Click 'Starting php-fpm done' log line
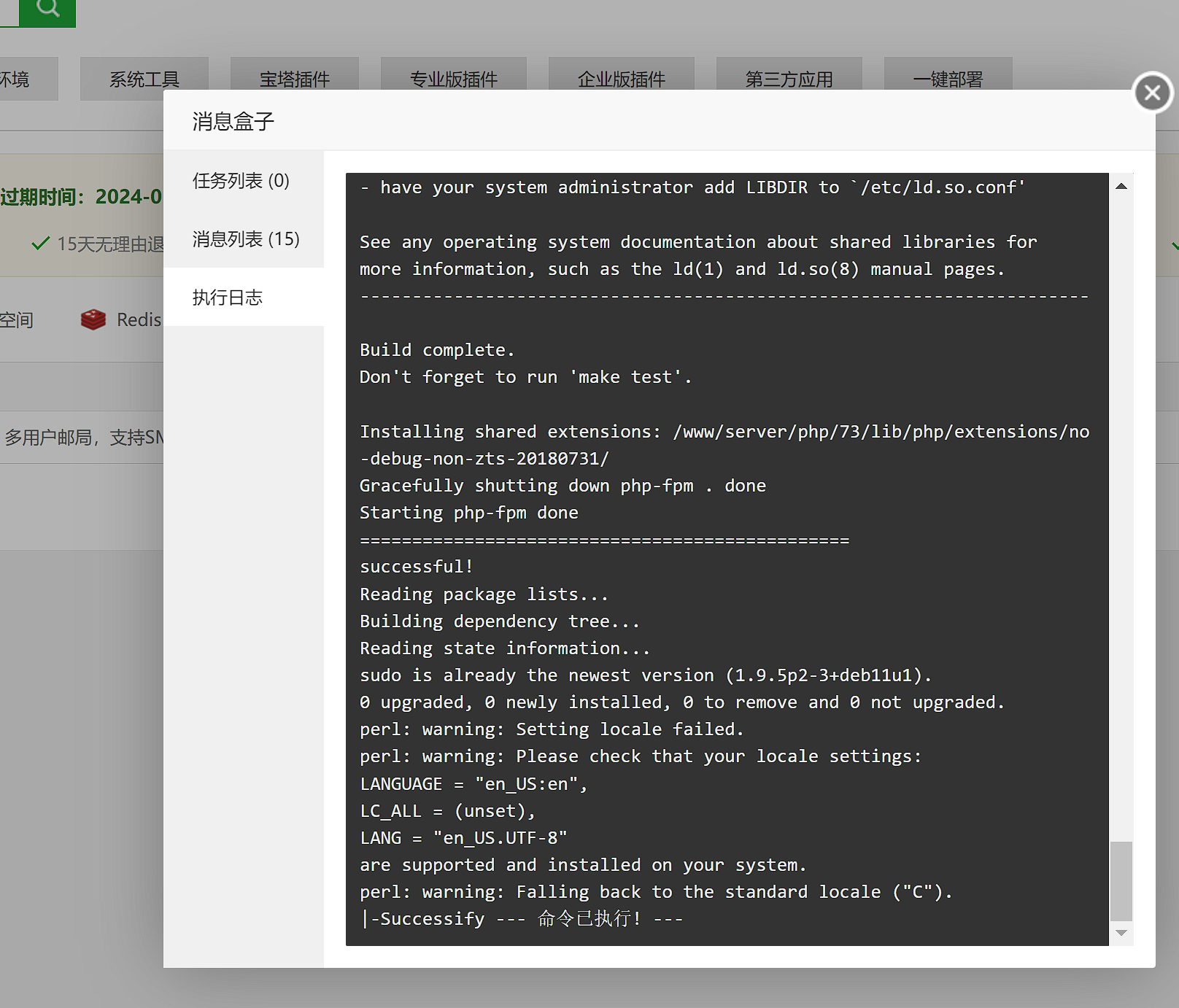This screenshot has height=1008, width=1179. (469, 513)
